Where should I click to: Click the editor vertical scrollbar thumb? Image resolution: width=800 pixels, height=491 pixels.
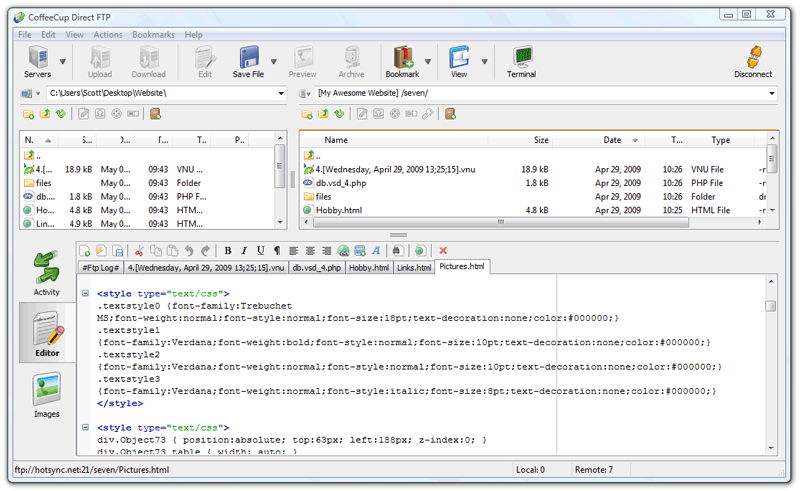pos(770,306)
